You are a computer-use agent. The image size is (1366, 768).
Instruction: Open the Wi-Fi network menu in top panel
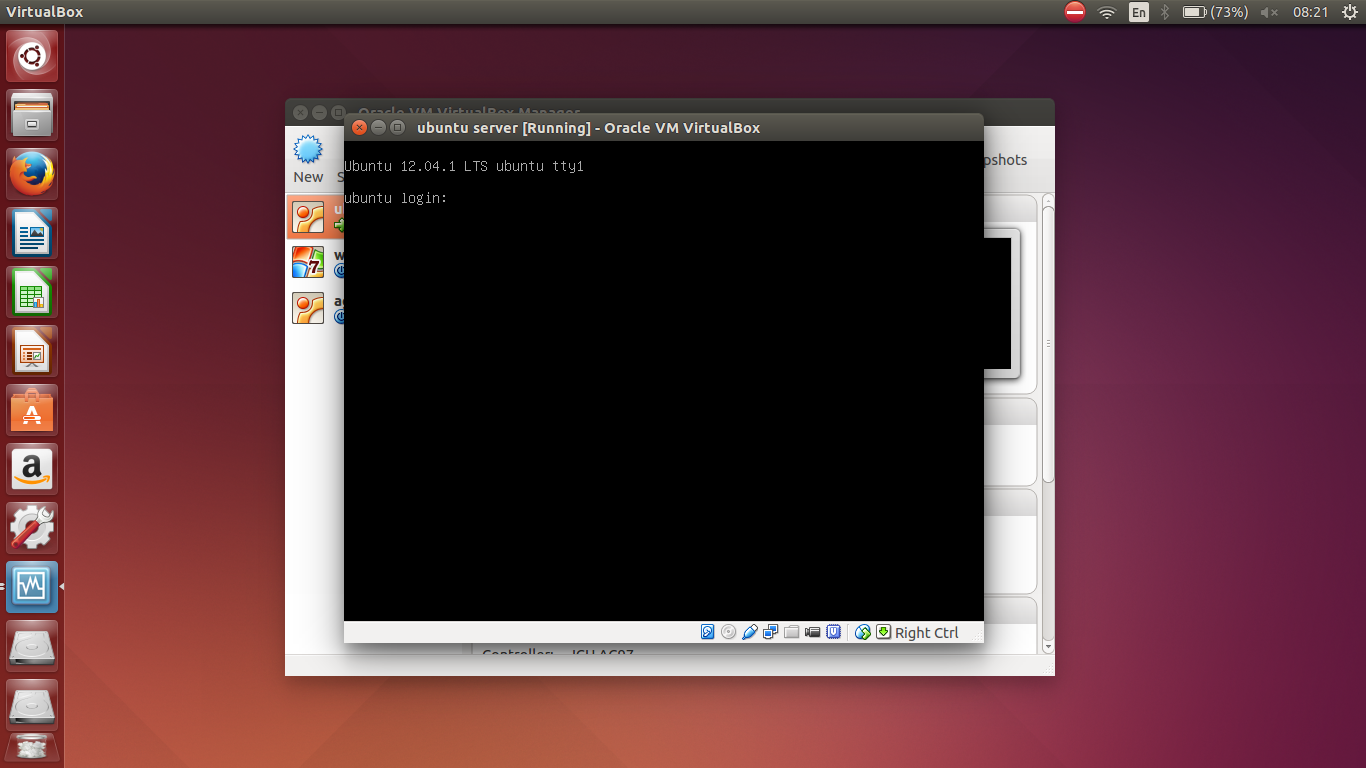point(1106,12)
